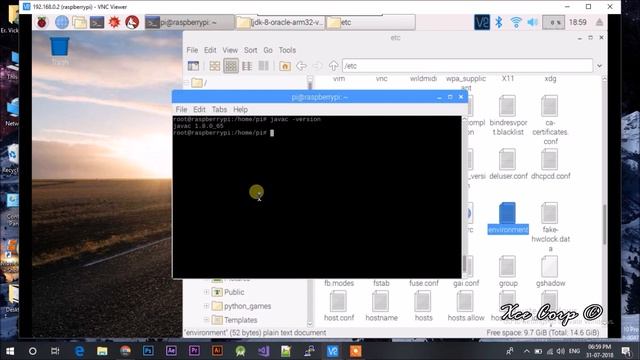Switch to detailed list view
Viewport: 640px width, 360px height.
point(247,66)
